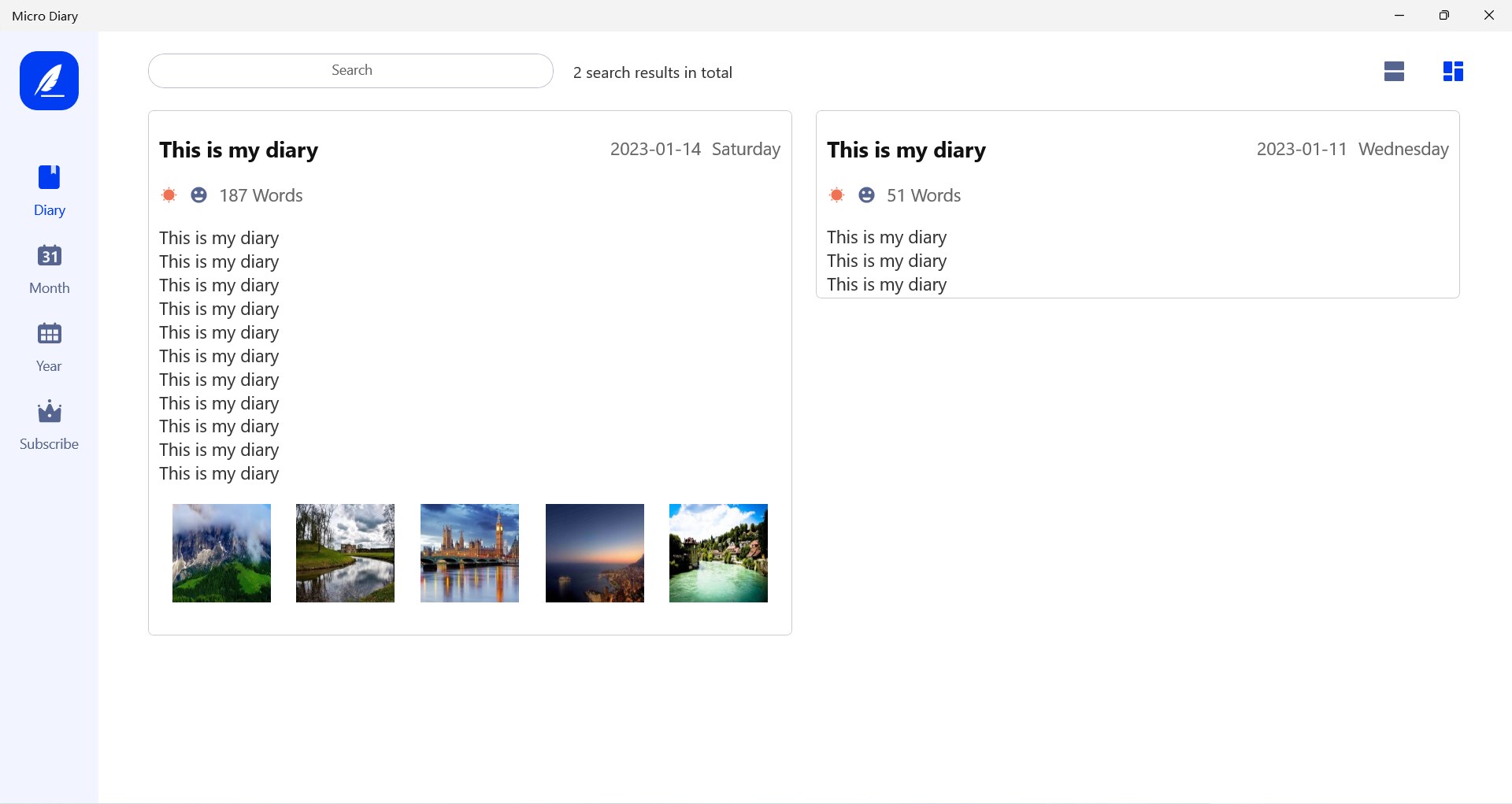Toggle to list layout view

tap(1394, 71)
